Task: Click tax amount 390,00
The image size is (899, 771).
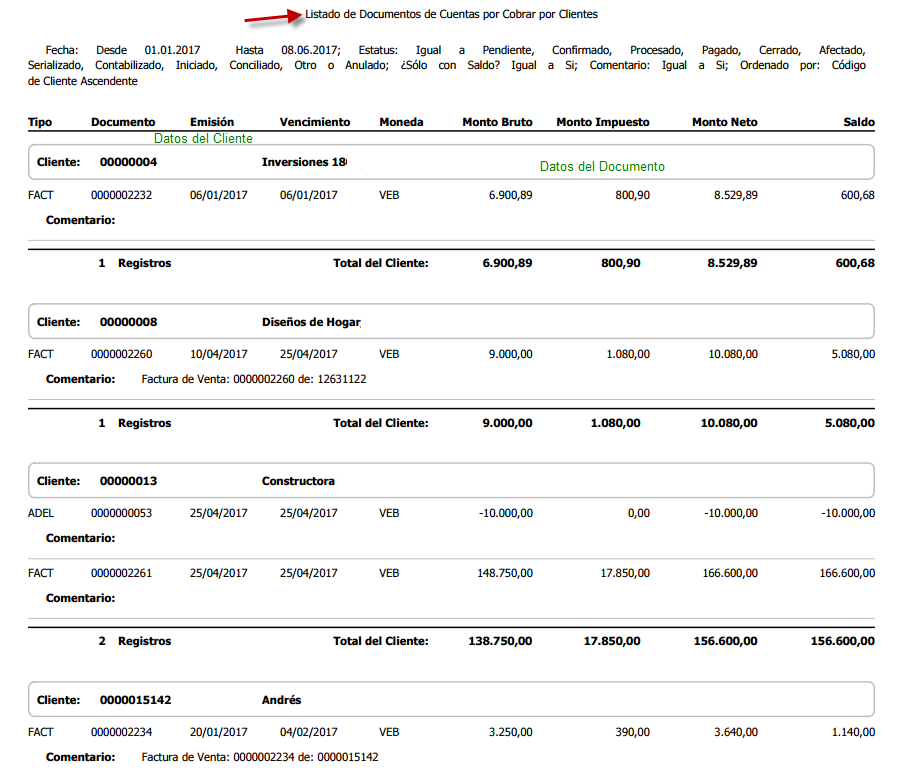Action: [x=633, y=733]
